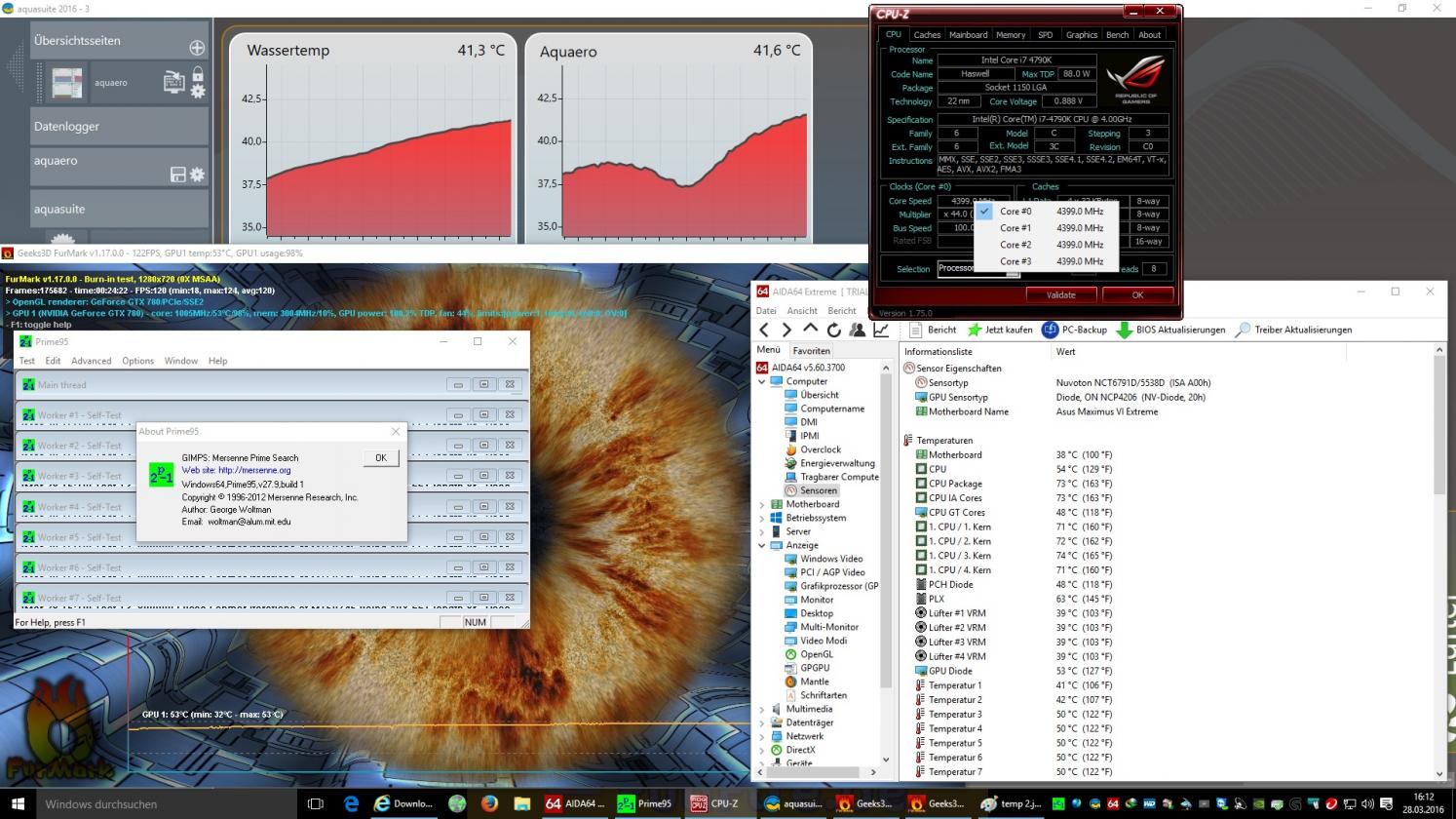
Task: Click the Informationsliste column header
Action: (977, 351)
